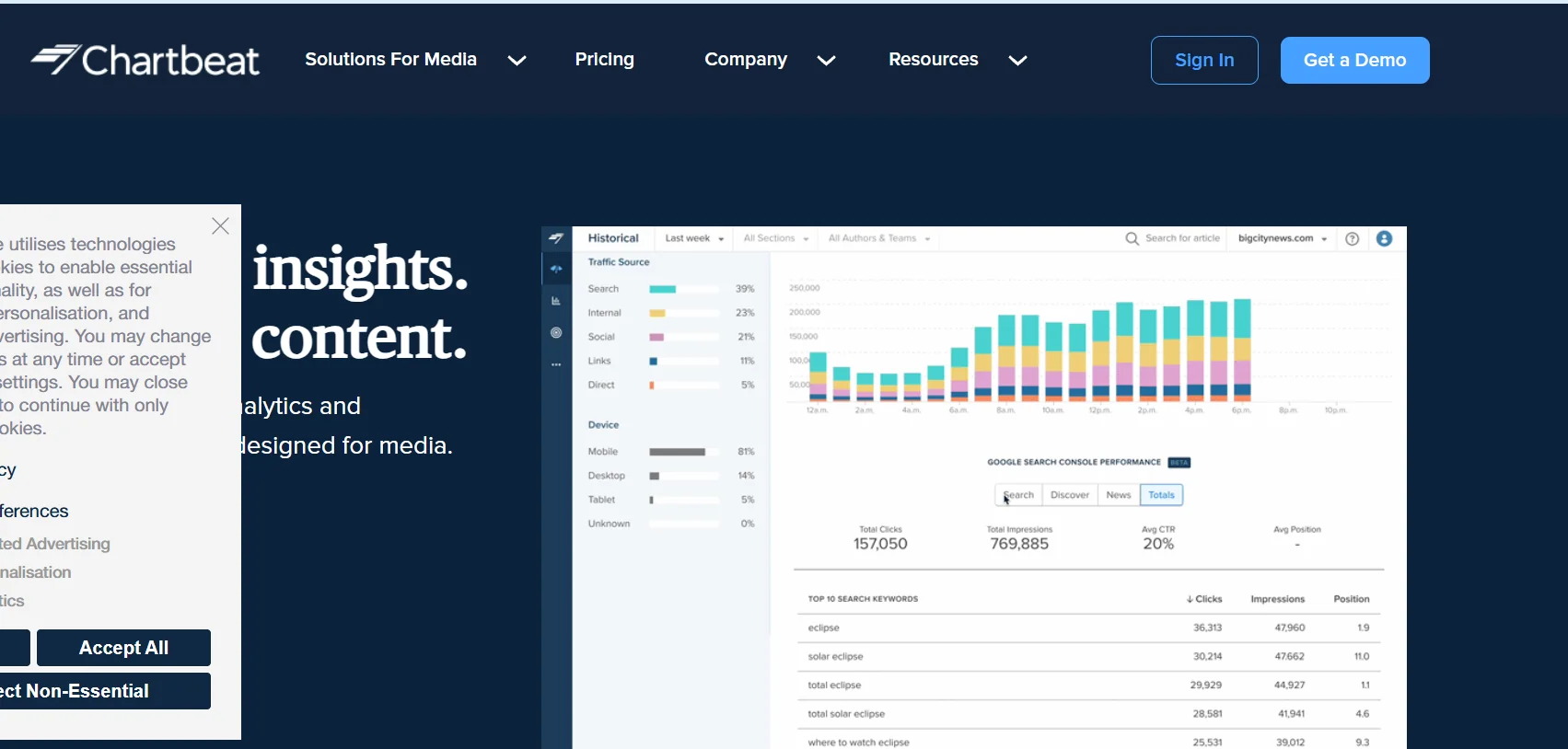
Task: Click the Resources menu label
Action: click(933, 60)
